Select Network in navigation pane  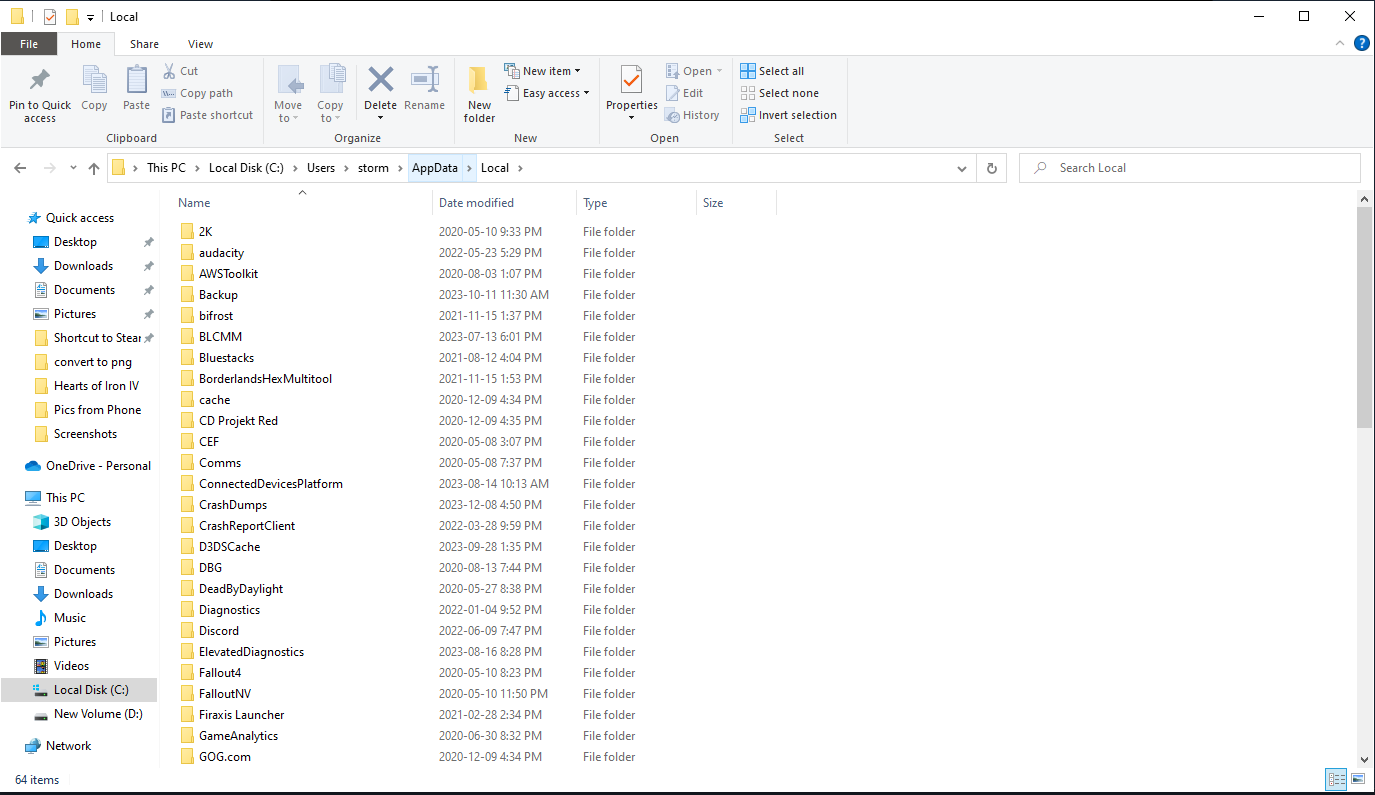[x=68, y=746]
